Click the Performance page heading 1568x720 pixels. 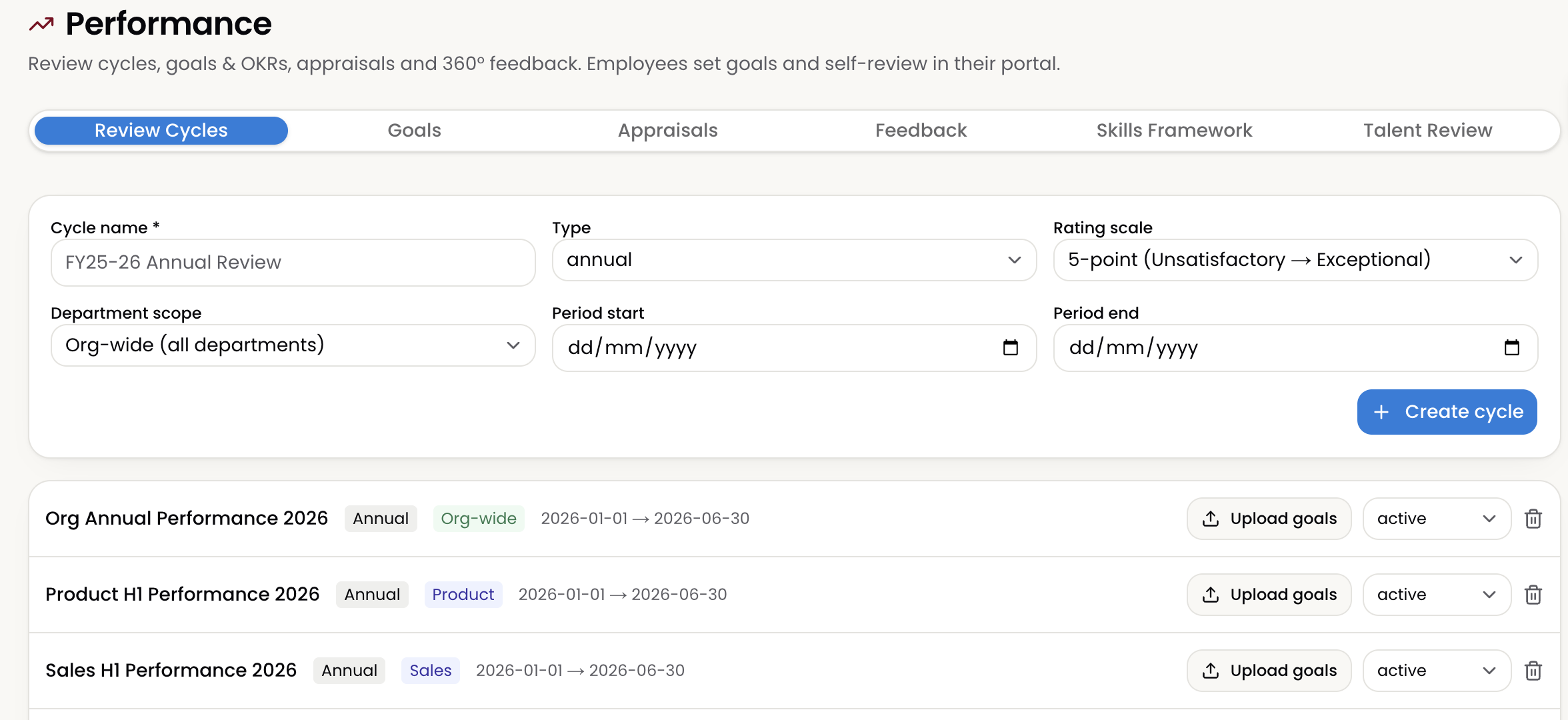[x=169, y=25]
